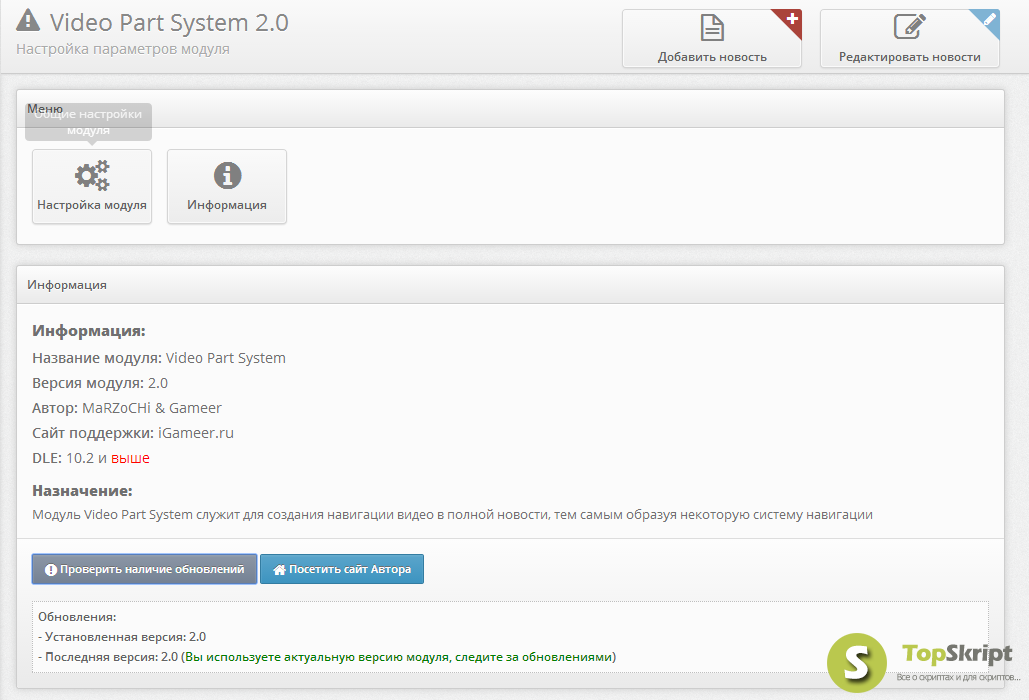
Task: Click the Последняя версия: 2.0 line
Action: (x=327, y=657)
